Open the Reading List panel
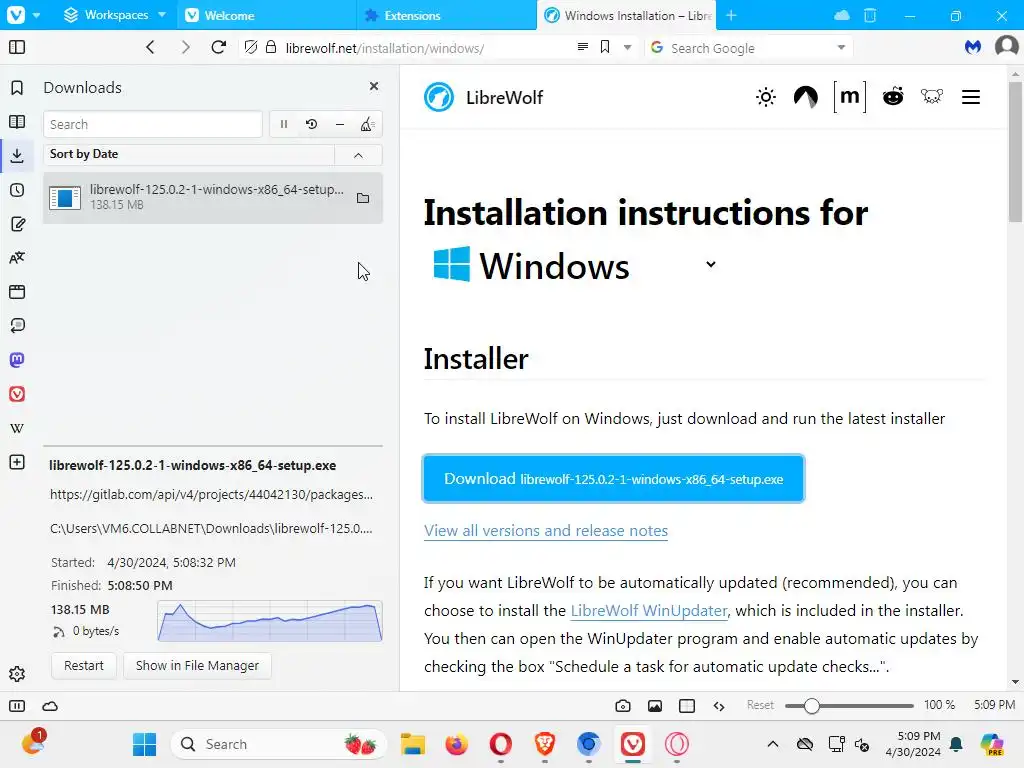Image resolution: width=1024 pixels, height=768 pixels. tap(17, 122)
